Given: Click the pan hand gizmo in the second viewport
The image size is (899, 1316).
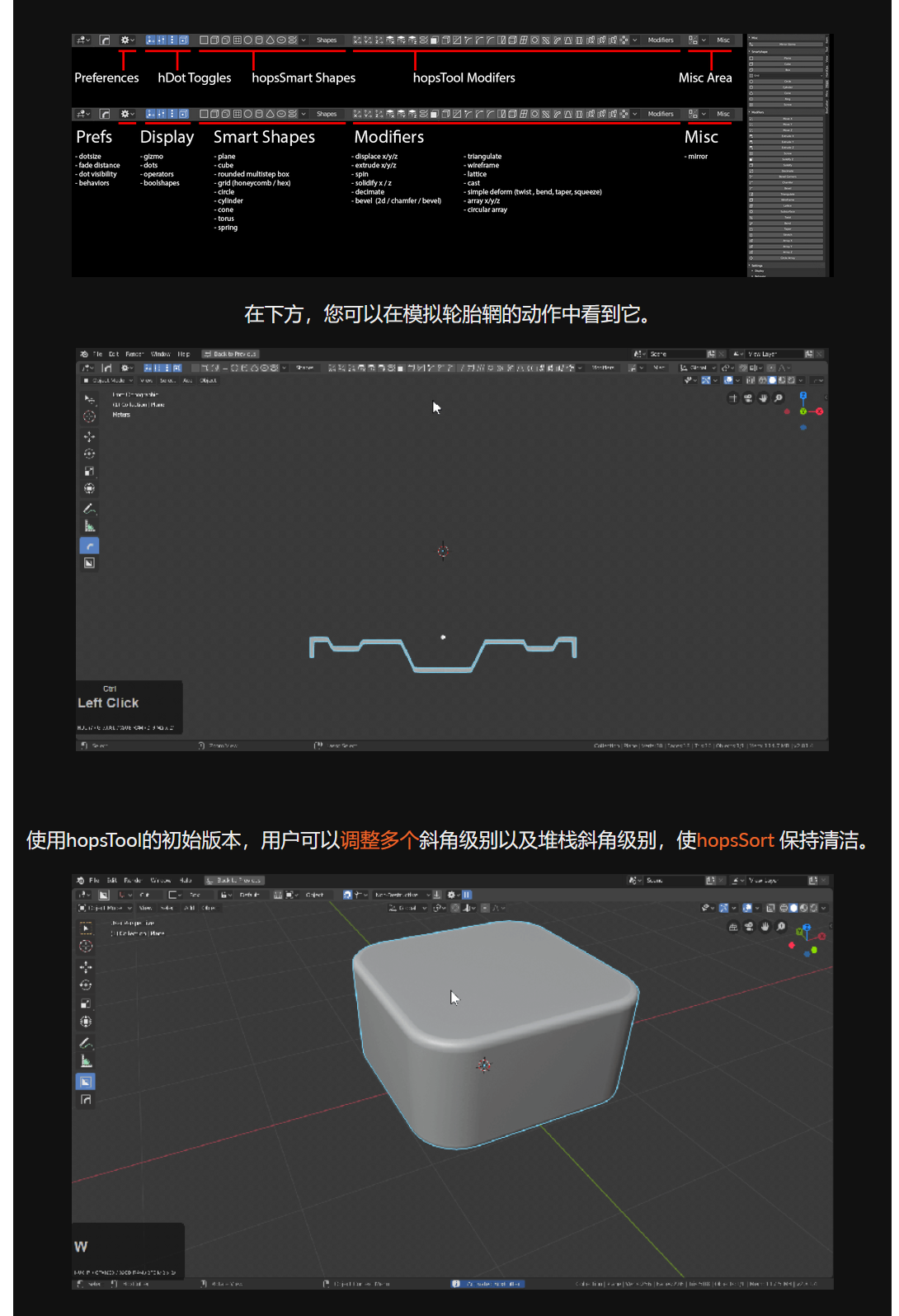Looking at the screenshot, I should [765, 927].
